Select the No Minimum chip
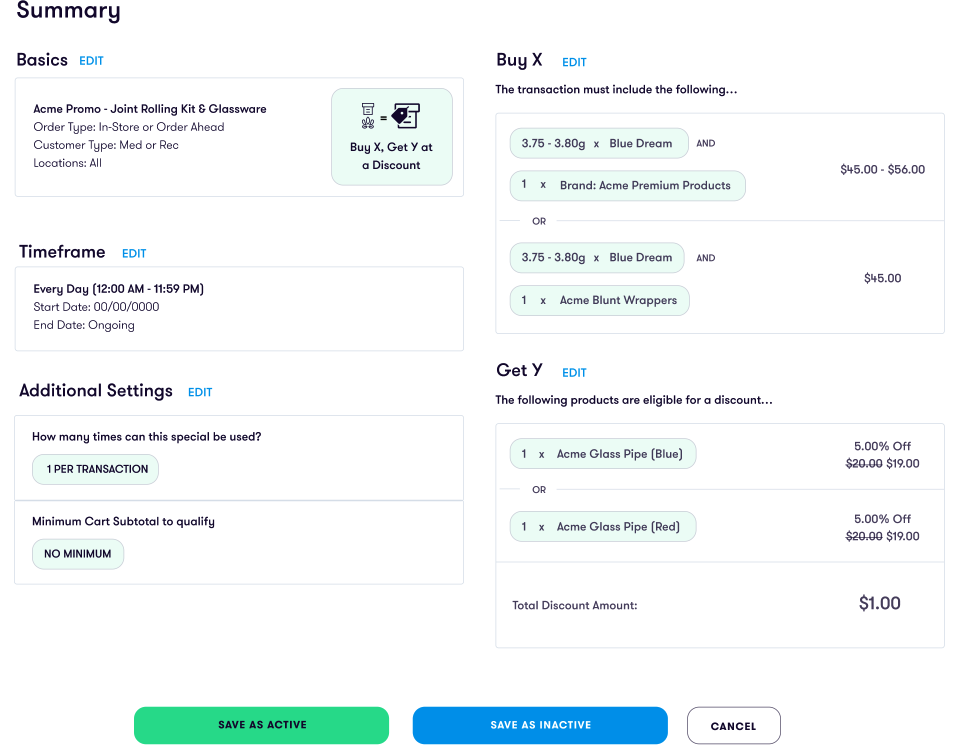The width and height of the screenshot is (972, 746). (78, 554)
